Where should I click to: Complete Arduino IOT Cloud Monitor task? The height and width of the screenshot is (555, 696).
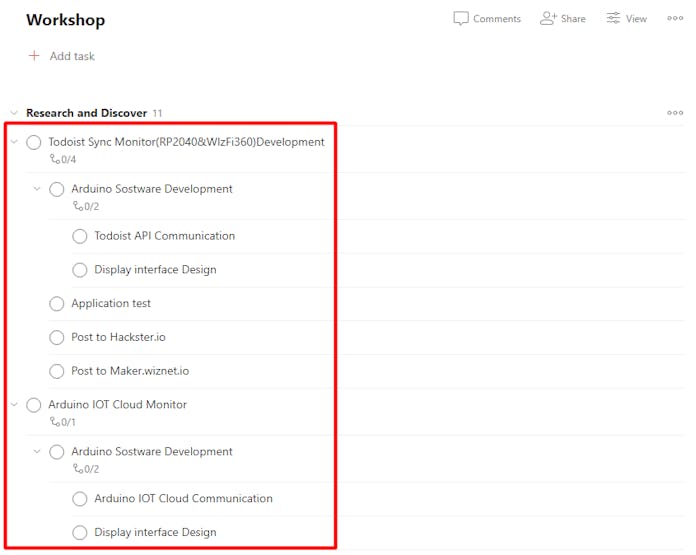tap(34, 405)
